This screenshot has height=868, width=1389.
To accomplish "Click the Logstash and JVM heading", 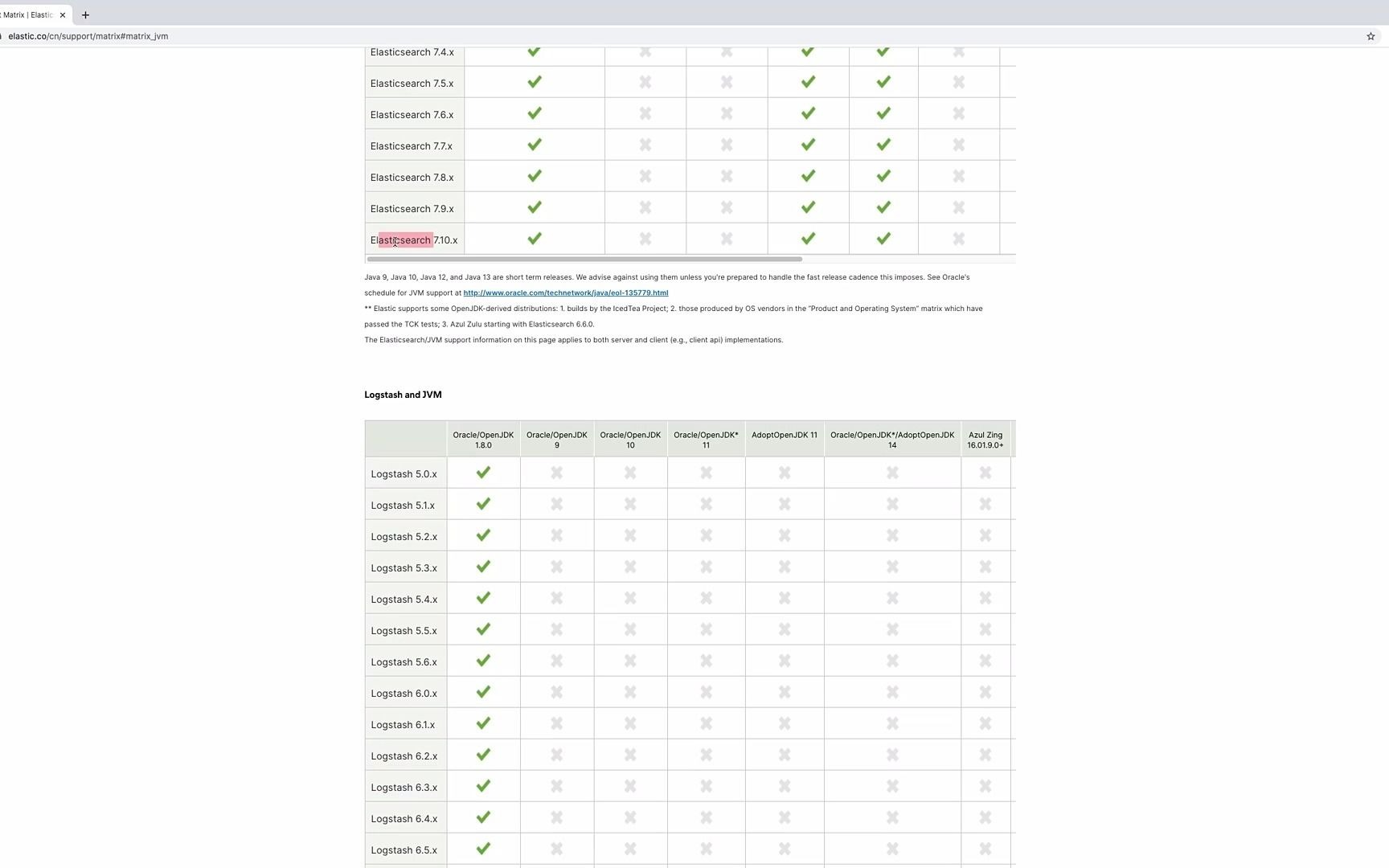I will pyautogui.click(x=403, y=395).
